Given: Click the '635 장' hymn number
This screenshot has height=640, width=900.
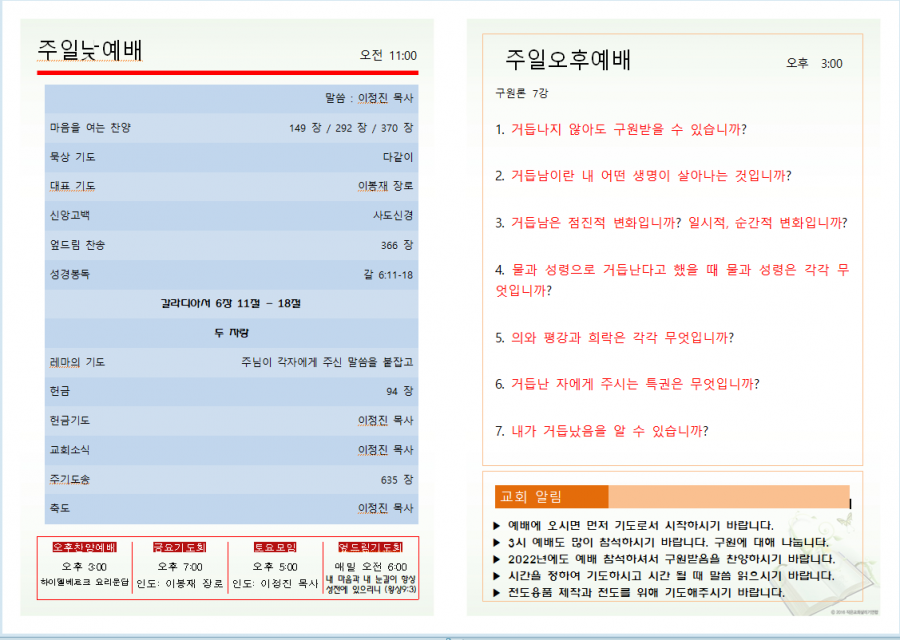Looking at the screenshot, I should [x=397, y=479].
